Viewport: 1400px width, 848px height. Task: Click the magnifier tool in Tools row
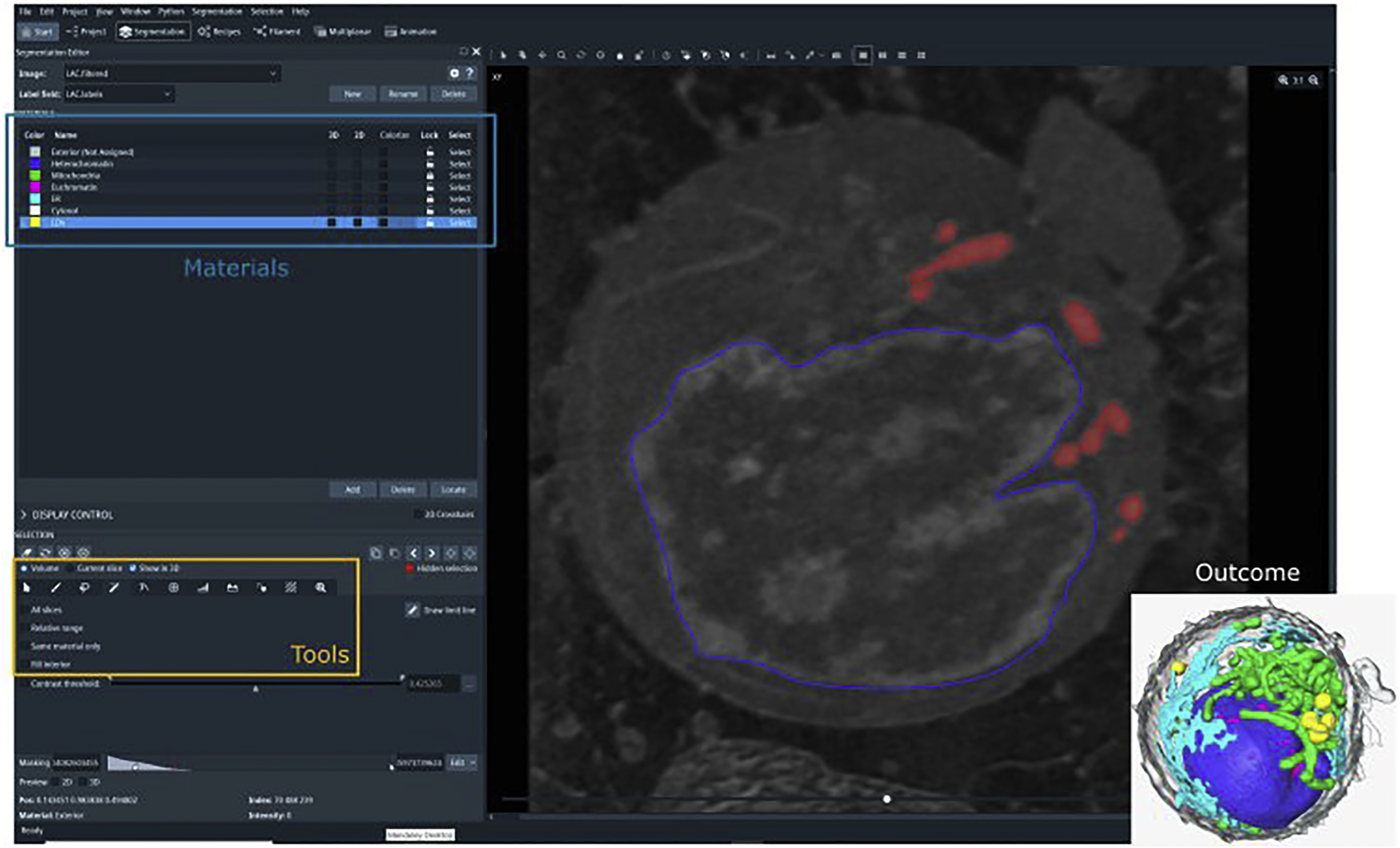point(320,587)
